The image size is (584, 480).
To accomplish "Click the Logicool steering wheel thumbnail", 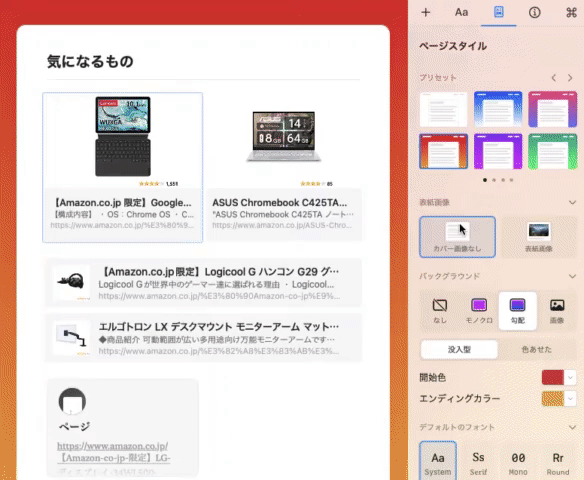I will 72,283.
